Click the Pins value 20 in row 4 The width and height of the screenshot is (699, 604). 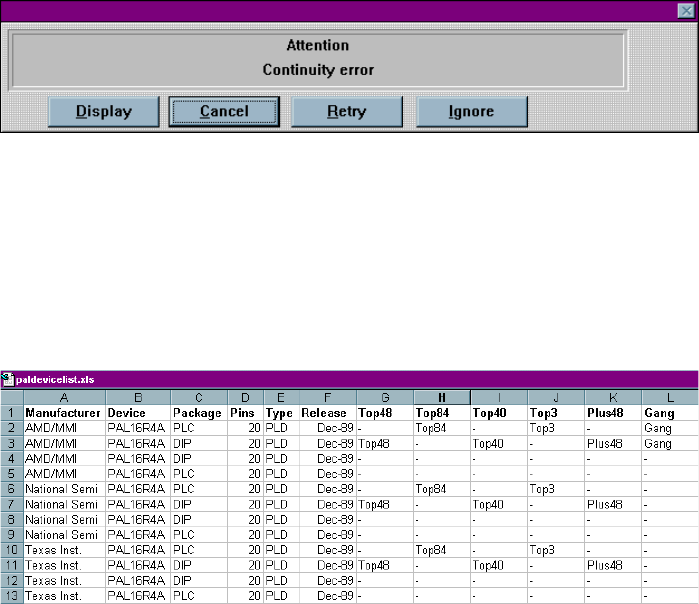(x=246, y=459)
